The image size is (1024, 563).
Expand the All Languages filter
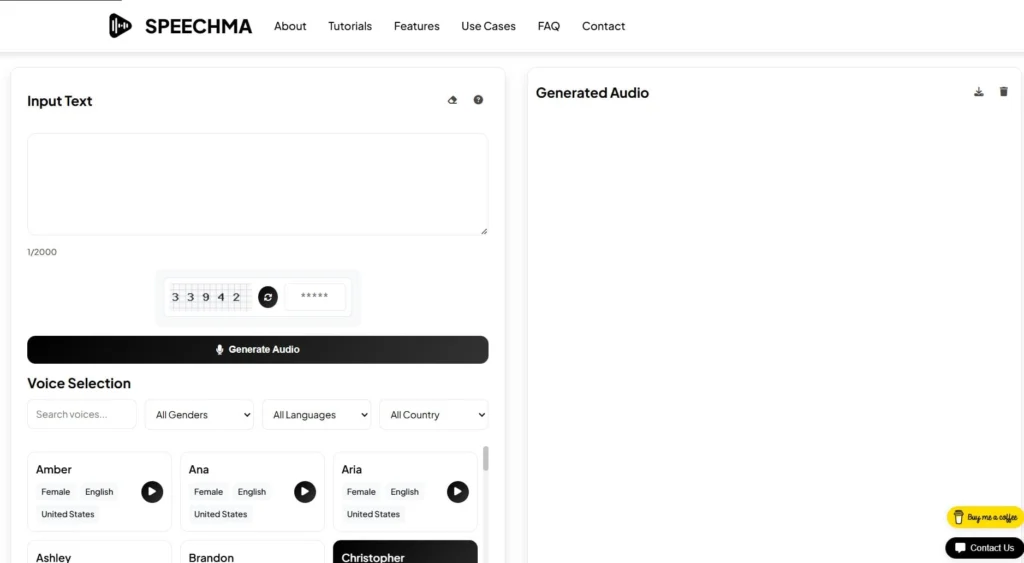click(x=317, y=415)
